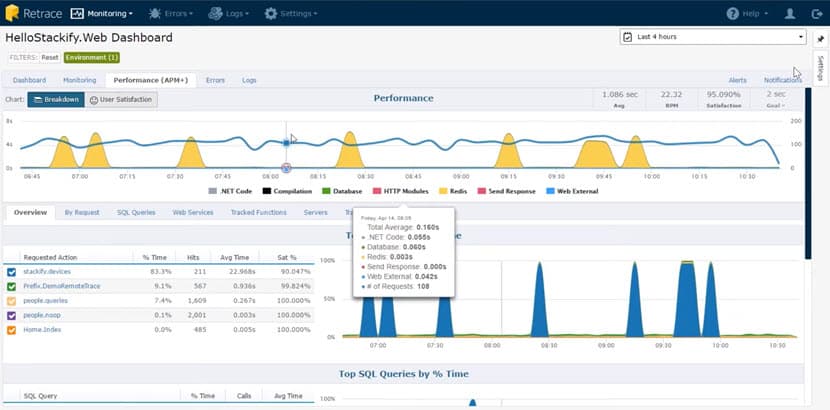The height and width of the screenshot is (410, 830).
Task: Open the stackify.devices action link
Action: (x=47, y=272)
